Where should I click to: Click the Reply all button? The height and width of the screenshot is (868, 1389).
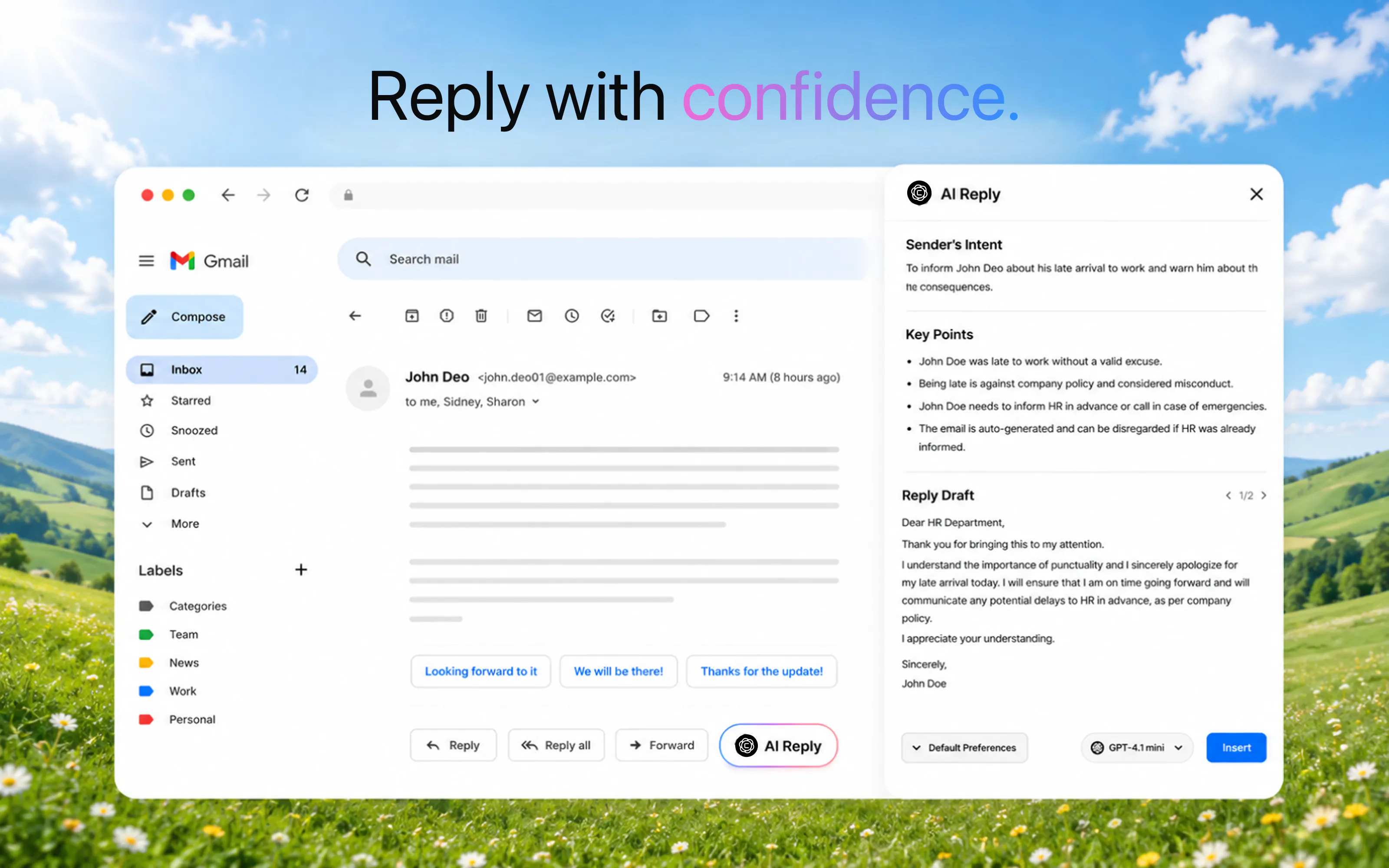(x=556, y=745)
